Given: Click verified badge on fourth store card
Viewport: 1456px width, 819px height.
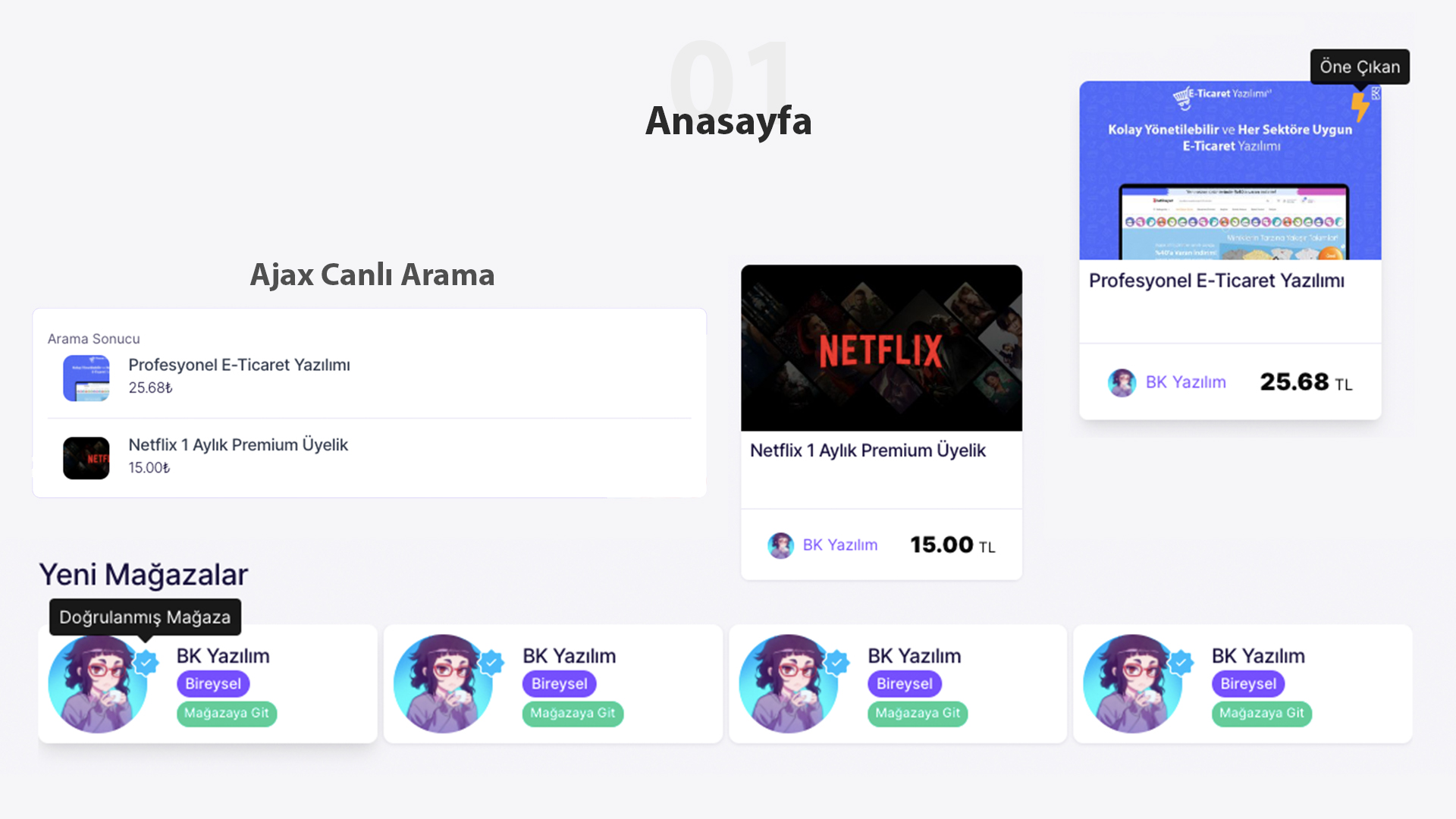Looking at the screenshot, I should coord(1181,663).
